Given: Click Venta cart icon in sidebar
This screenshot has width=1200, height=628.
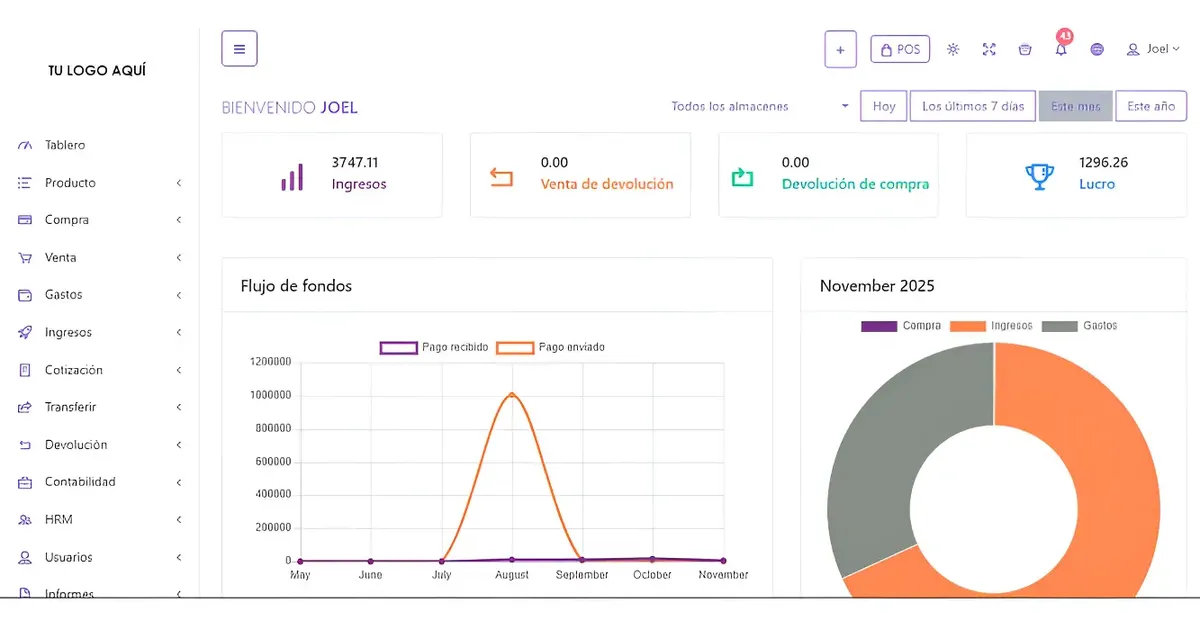Looking at the screenshot, I should [25, 258].
